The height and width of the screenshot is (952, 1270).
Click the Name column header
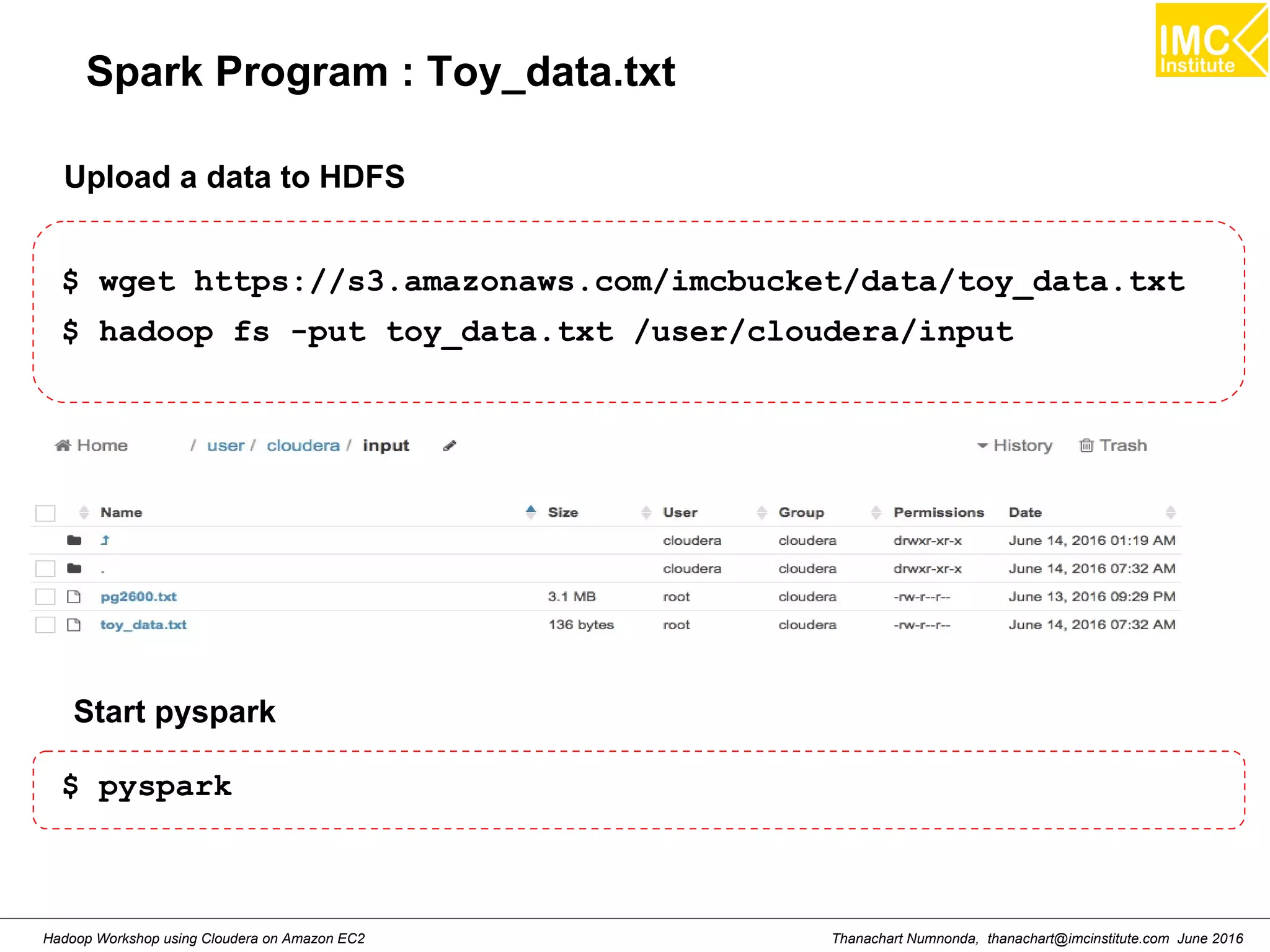point(122,513)
